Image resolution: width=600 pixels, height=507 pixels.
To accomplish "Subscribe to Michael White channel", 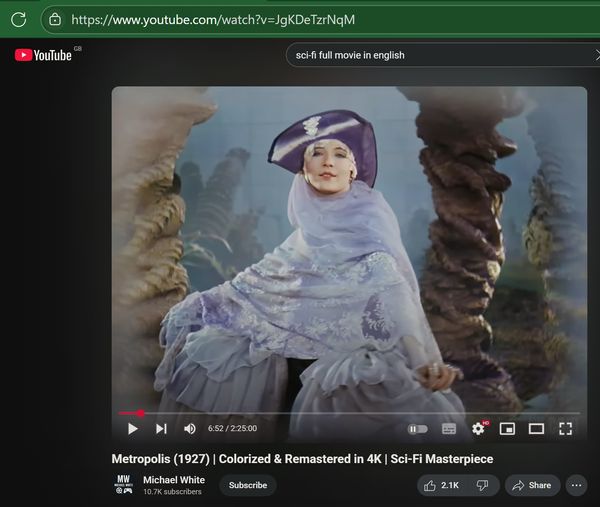I will pos(248,485).
